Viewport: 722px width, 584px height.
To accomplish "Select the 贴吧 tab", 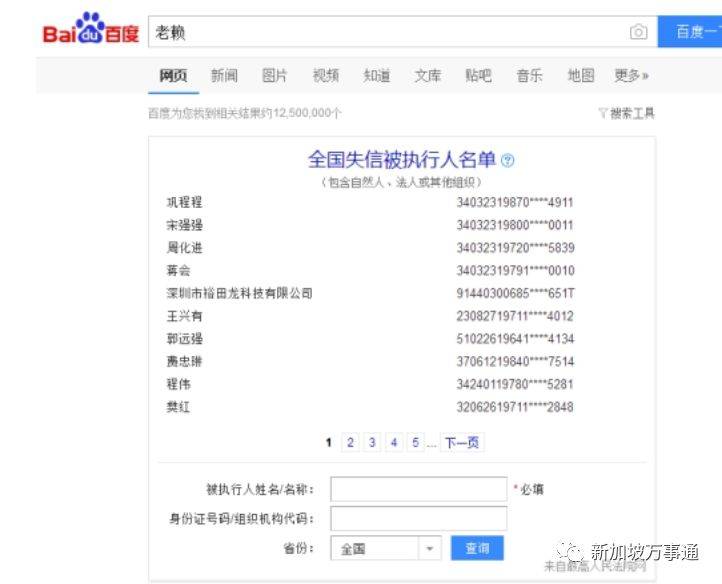I will point(478,75).
